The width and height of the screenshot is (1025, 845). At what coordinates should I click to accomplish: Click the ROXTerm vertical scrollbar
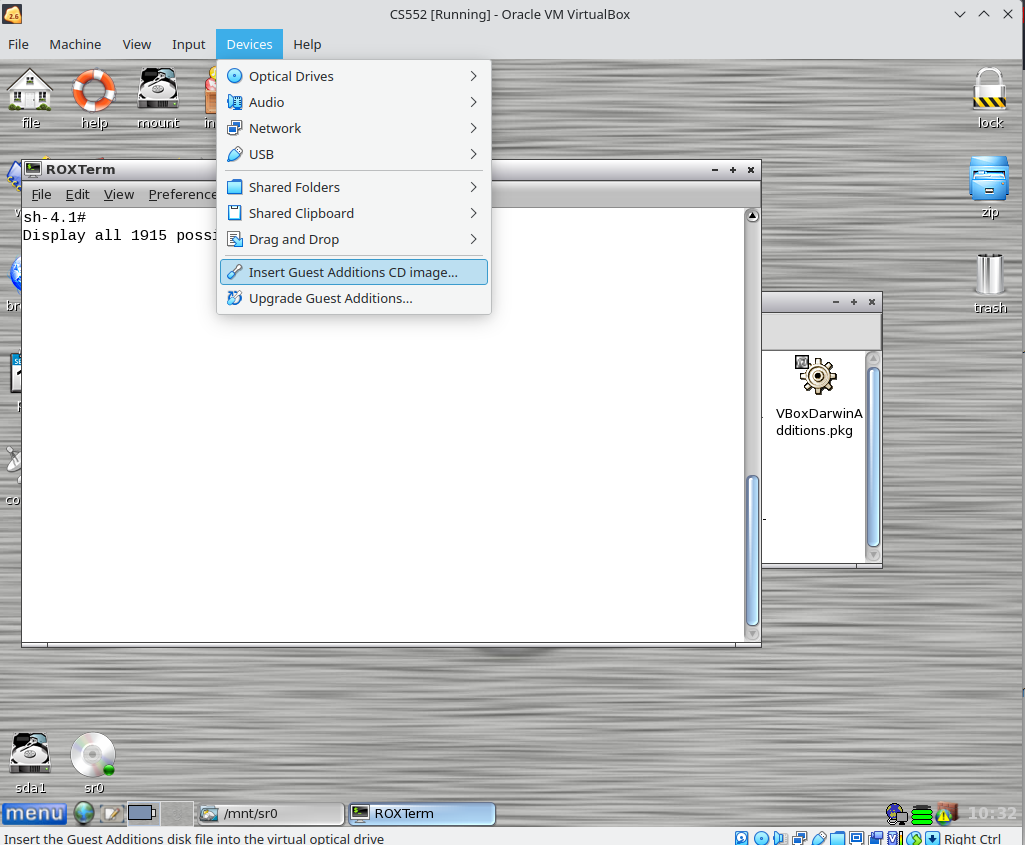[752, 550]
